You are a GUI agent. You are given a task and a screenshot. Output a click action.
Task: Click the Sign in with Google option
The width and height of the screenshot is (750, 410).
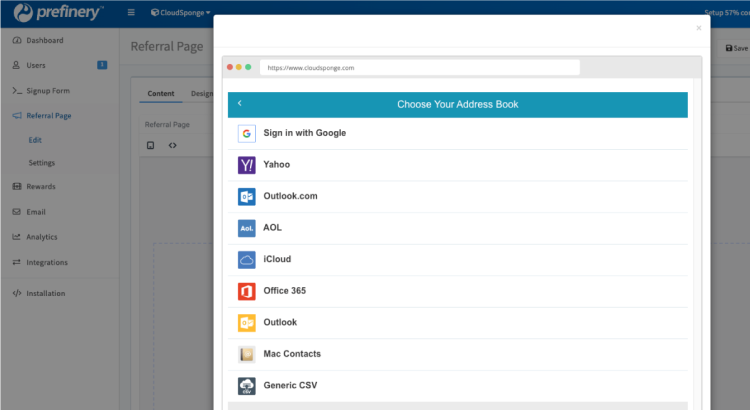[304, 134]
